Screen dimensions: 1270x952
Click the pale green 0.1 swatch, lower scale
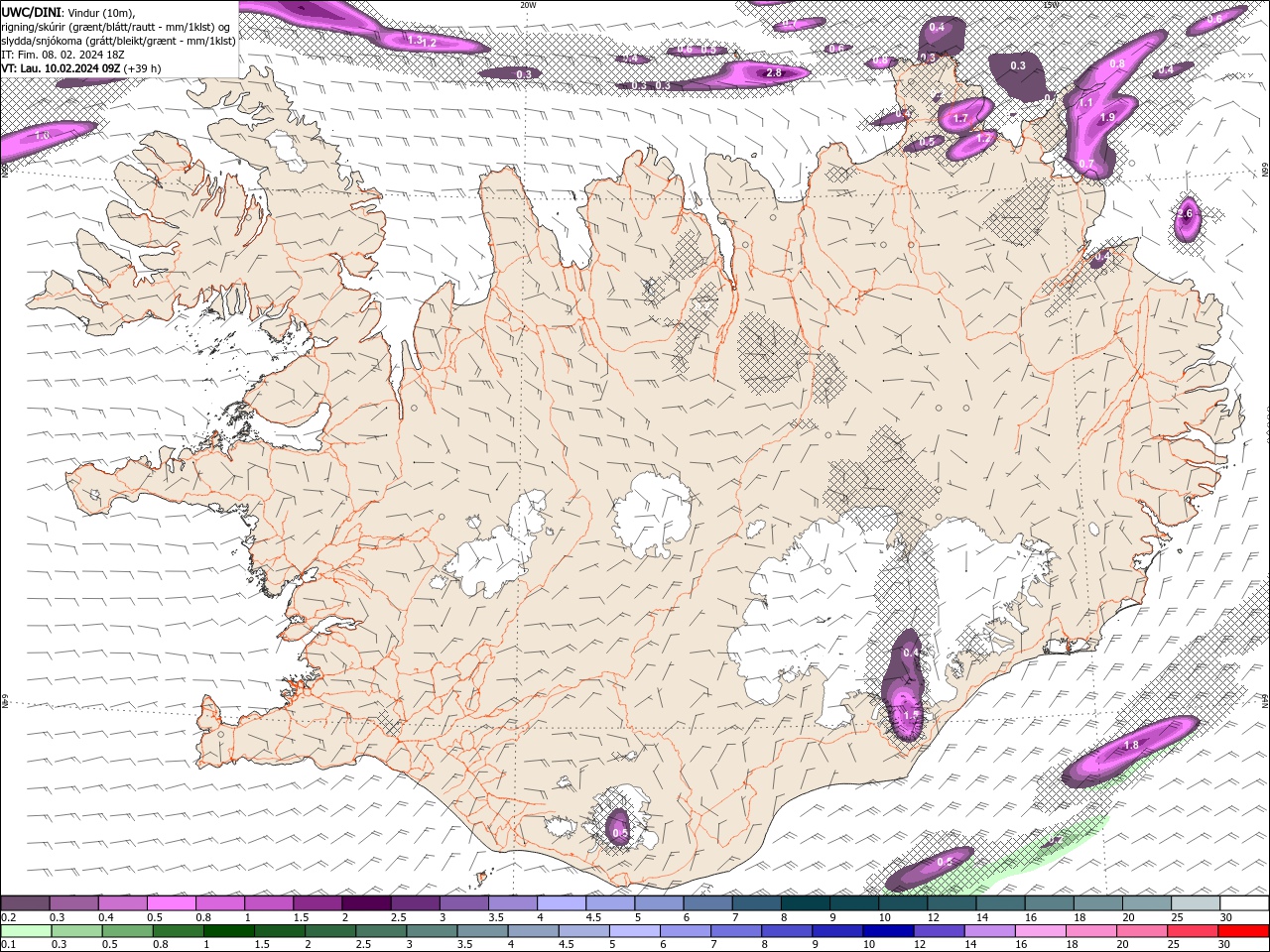(x=26, y=931)
